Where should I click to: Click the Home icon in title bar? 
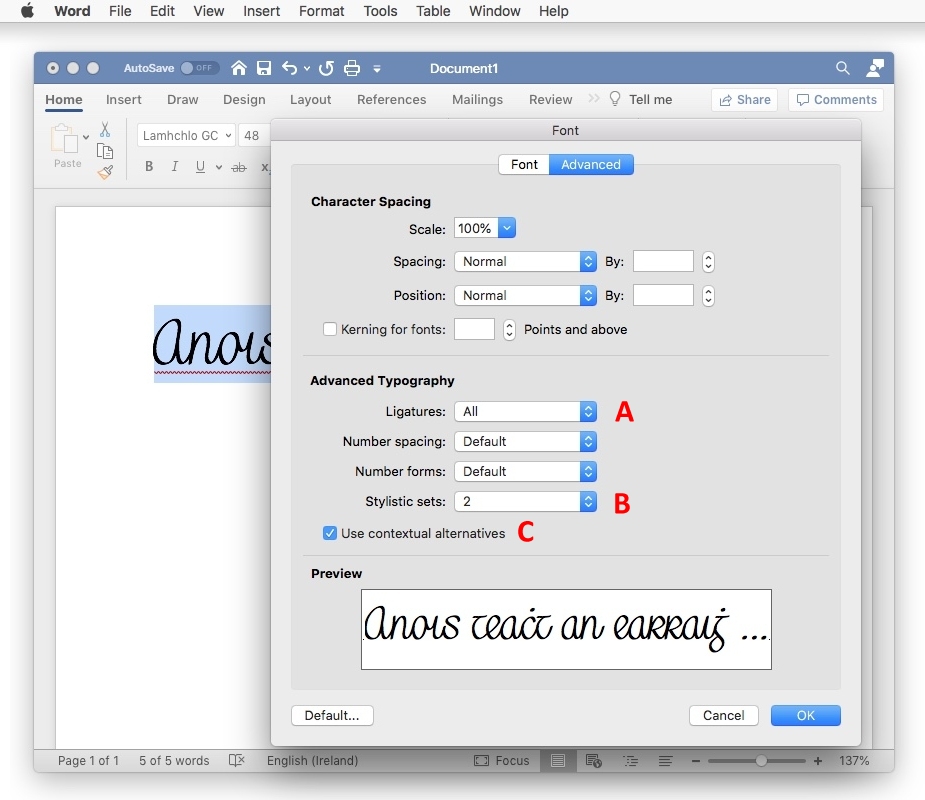[239, 68]
